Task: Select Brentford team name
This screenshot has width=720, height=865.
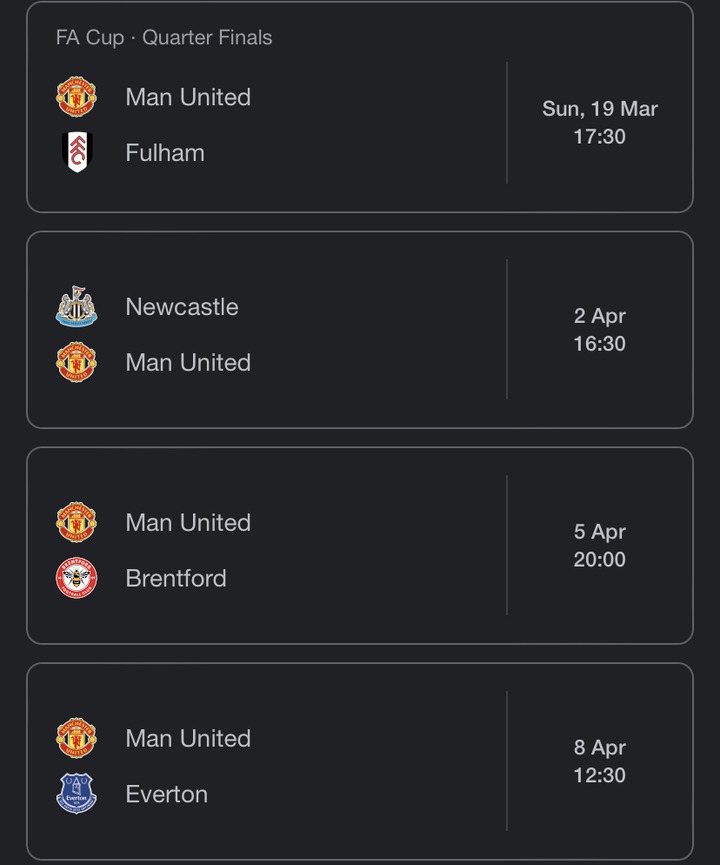Action: (176, 578)
